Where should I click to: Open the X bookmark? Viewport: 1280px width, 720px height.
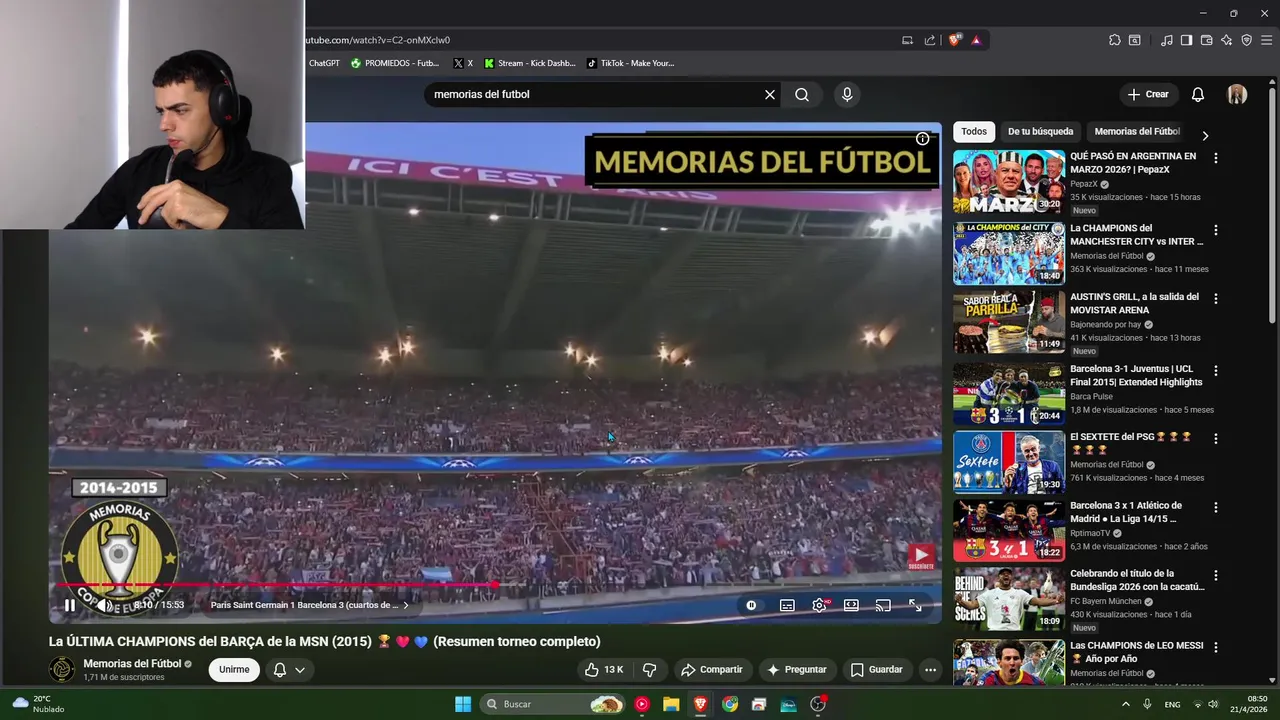pyautogui.click(x=463, y=63)
